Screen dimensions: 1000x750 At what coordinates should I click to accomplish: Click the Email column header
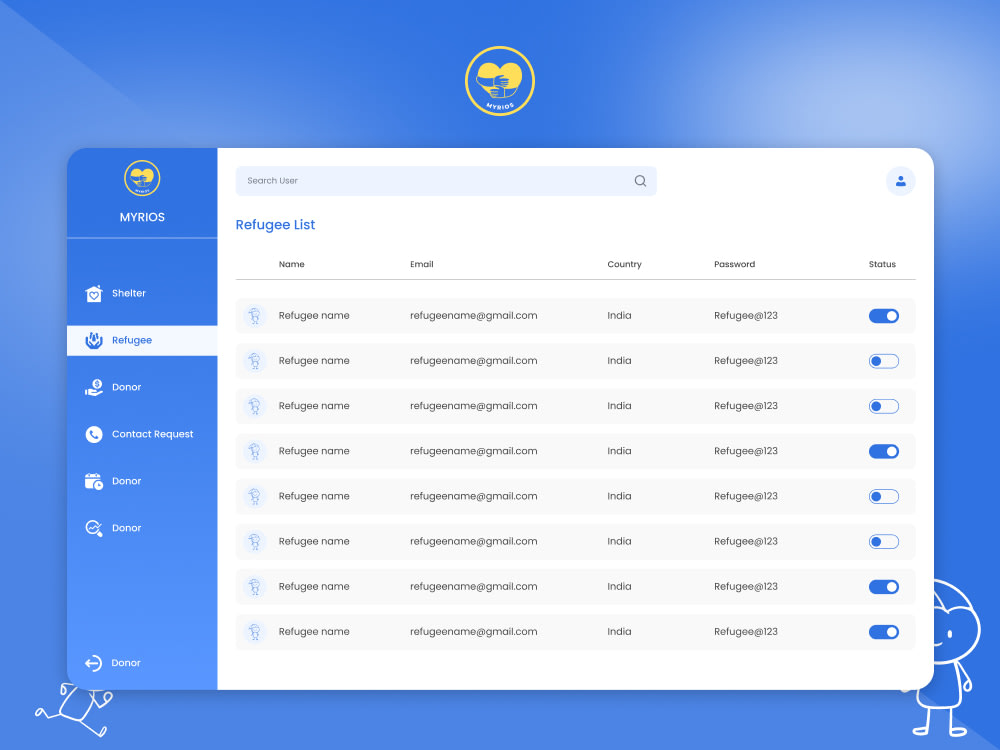coord(422,264)
